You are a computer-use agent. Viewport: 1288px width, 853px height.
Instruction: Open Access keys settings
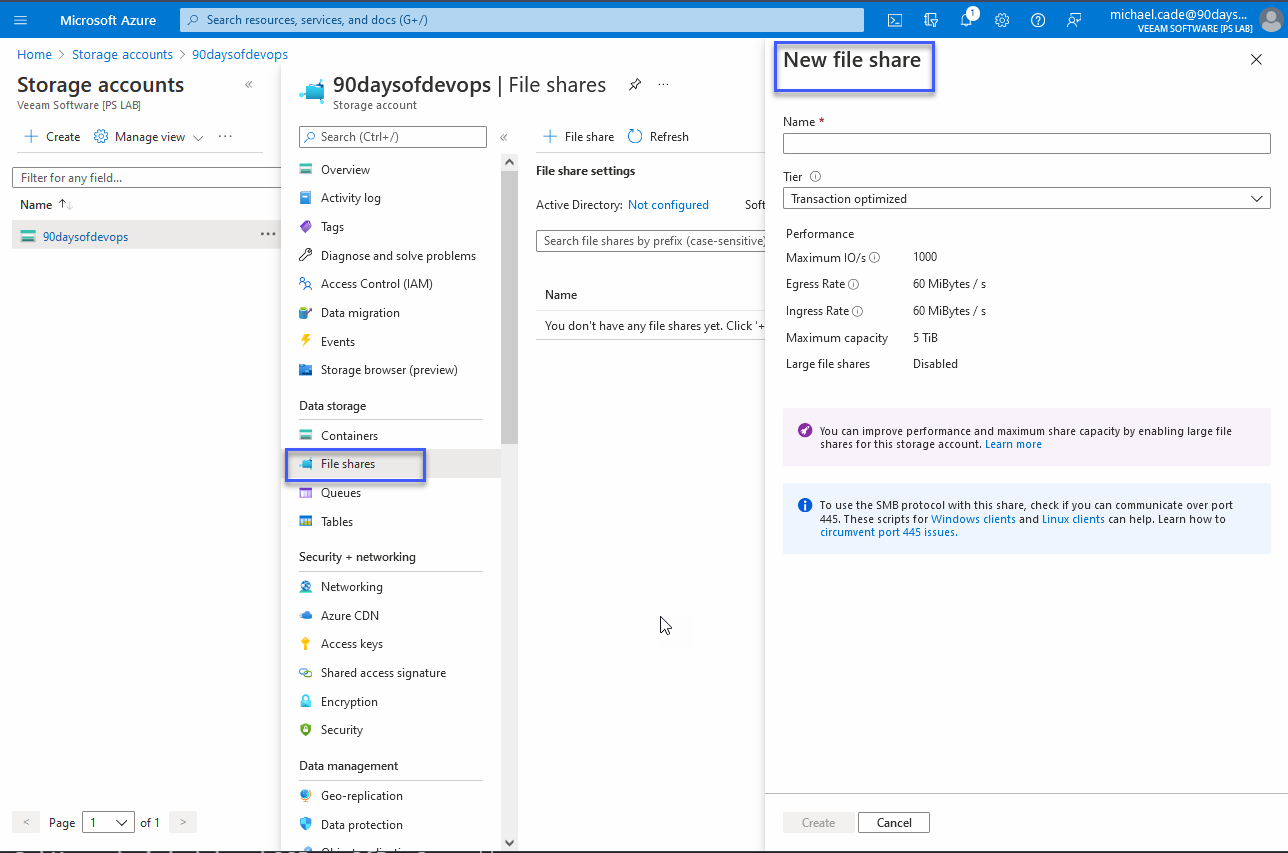[351, 643]
